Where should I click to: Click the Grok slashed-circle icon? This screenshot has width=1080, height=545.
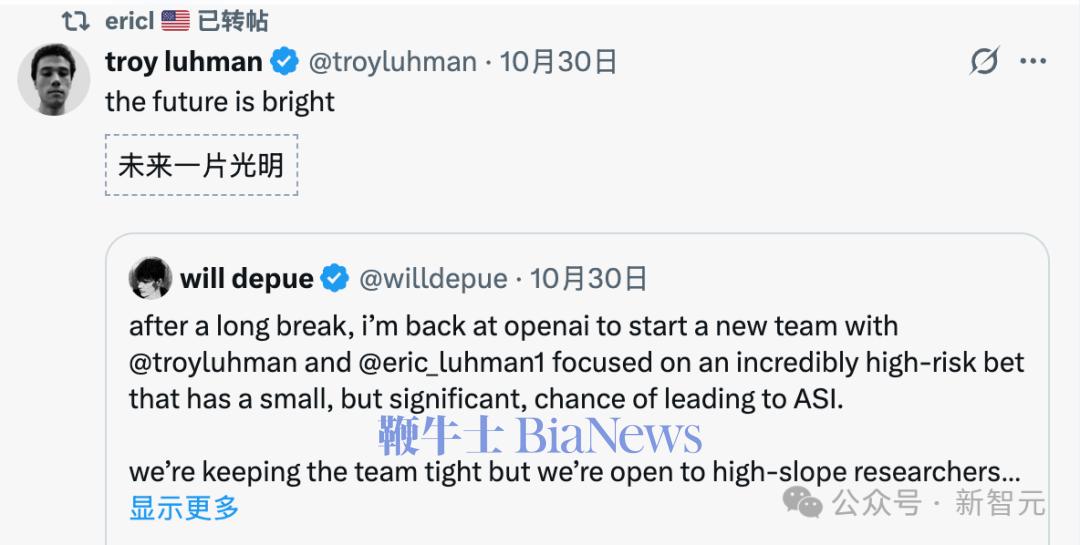point(984,62)
